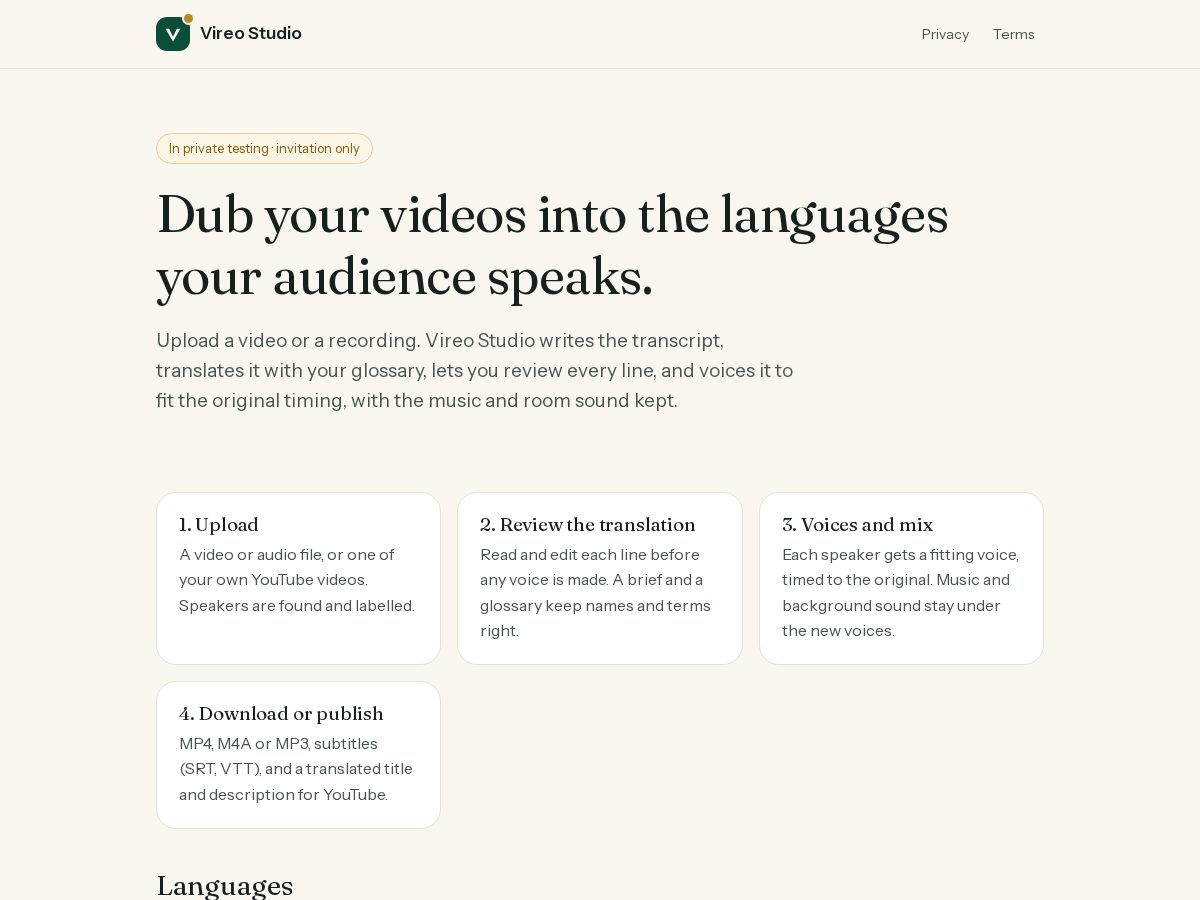Select the '1. Upload' card heading
This screenshot has height=900, width=1200.
click(219, 525)
